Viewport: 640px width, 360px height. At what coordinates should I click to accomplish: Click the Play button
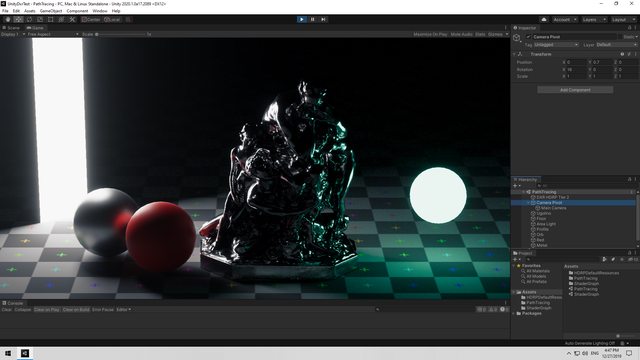[x=302, y=19]
